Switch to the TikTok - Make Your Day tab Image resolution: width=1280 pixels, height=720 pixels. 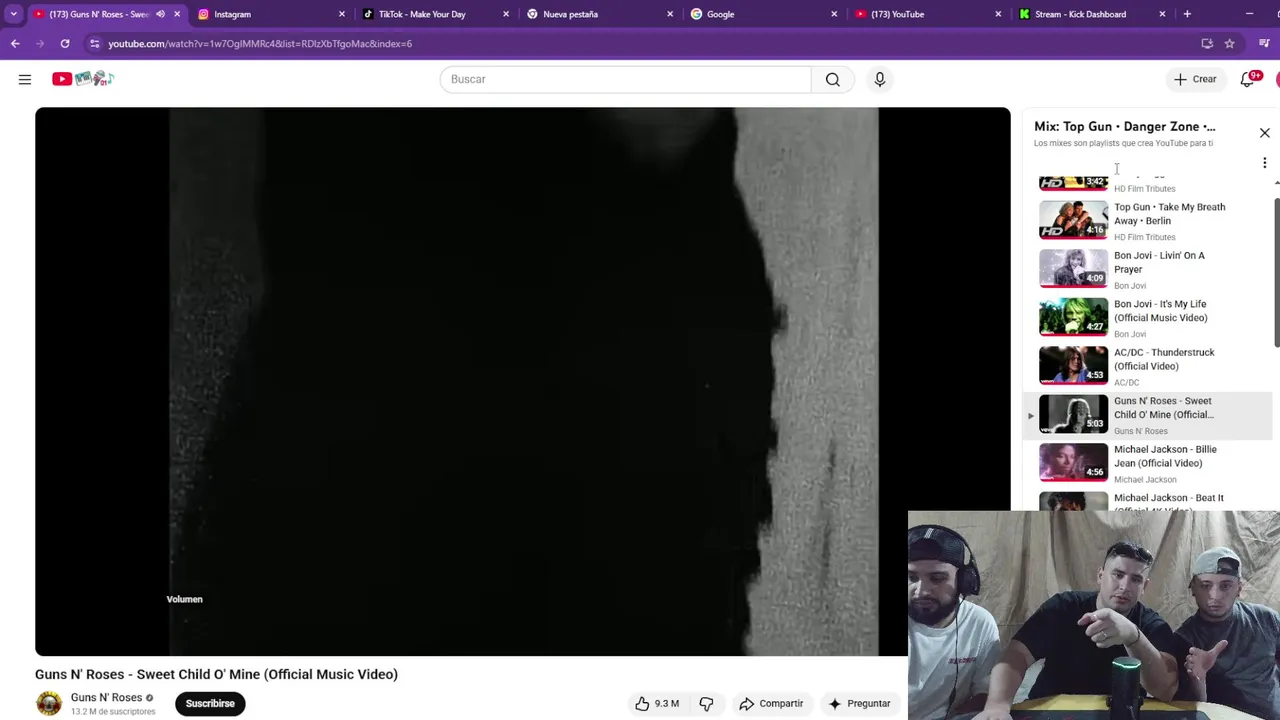(435, 14)
